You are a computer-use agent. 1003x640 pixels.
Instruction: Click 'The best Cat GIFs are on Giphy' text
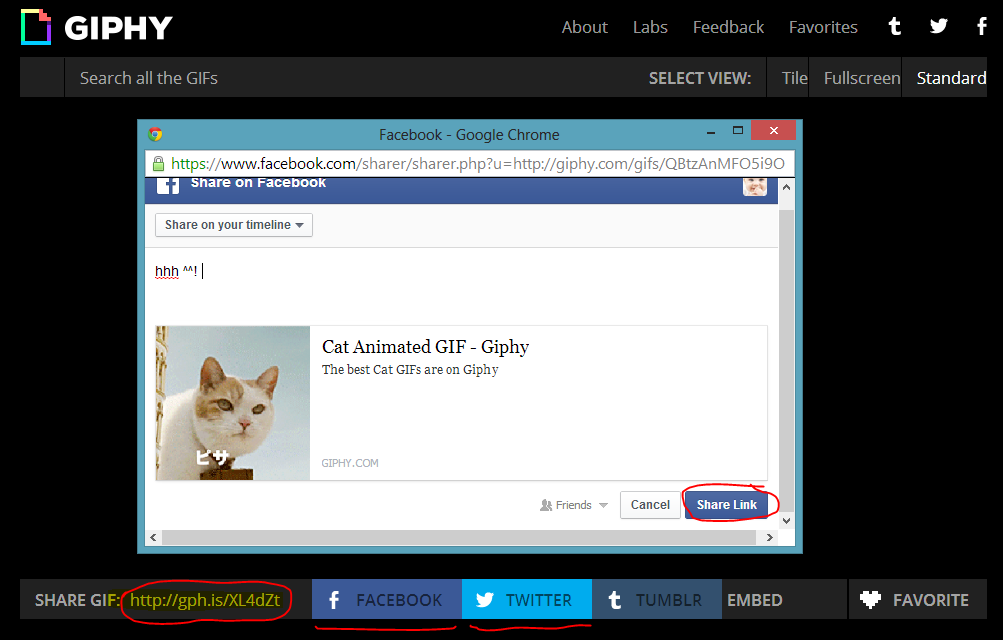point(410,370)
